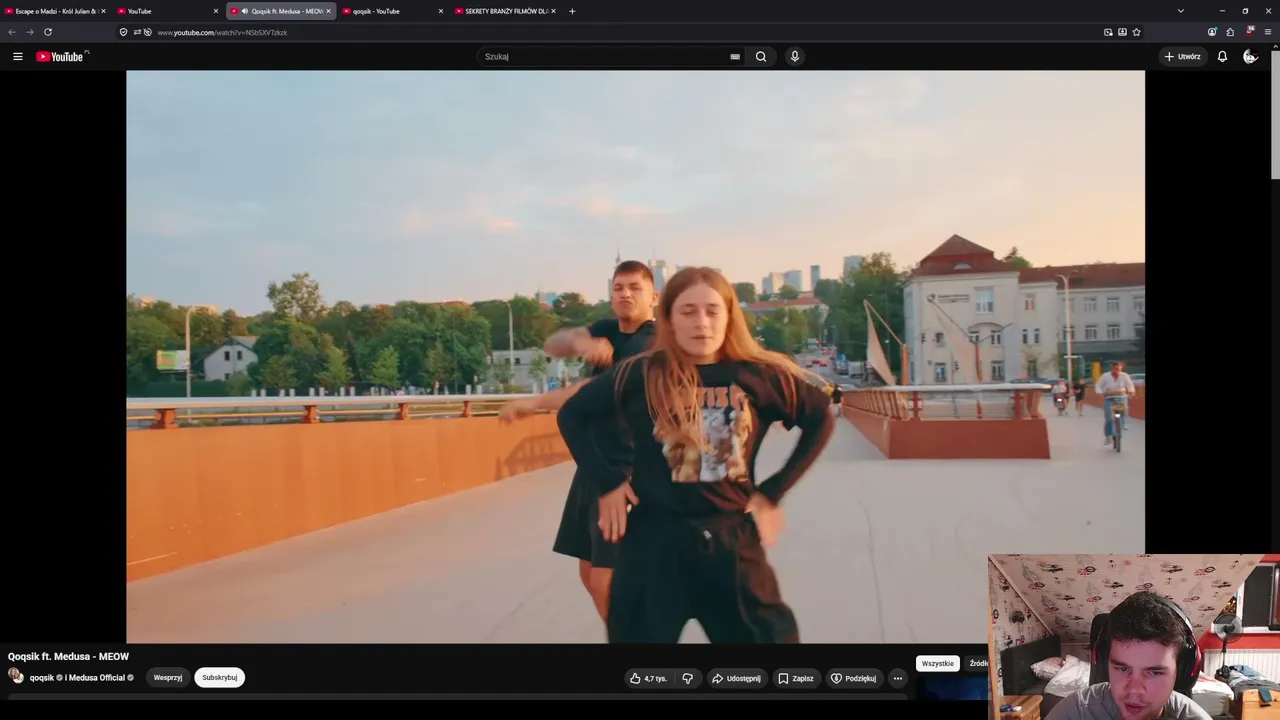Start voice search with microphone icon

[x=795, y=57]
